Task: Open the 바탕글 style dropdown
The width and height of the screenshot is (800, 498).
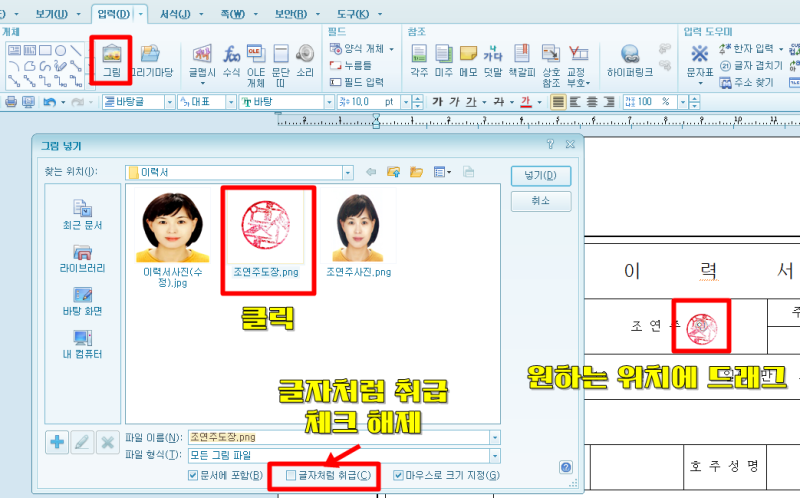Action: 170,102
